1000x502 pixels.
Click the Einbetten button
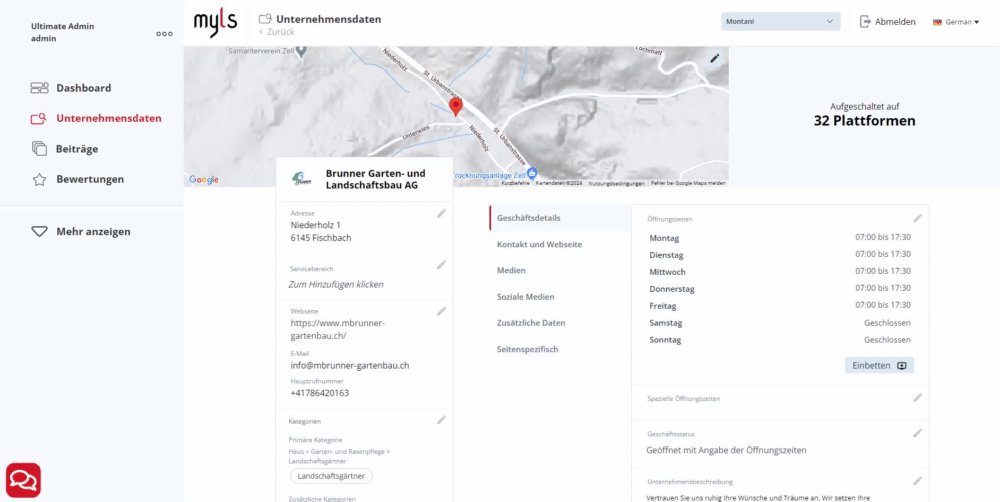pos(879,365)
